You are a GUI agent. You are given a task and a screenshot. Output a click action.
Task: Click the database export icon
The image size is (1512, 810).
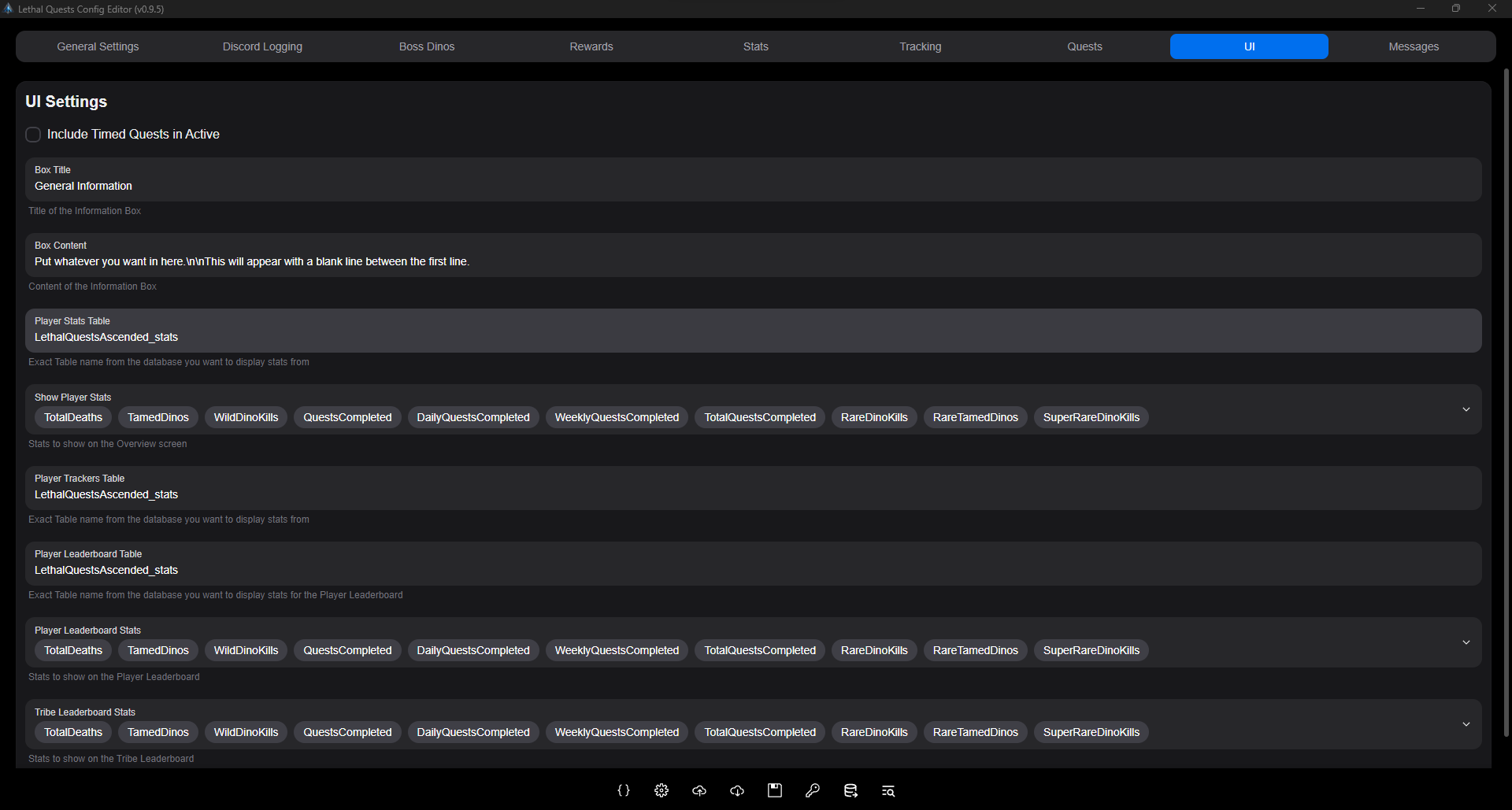[x=850, y=790]
